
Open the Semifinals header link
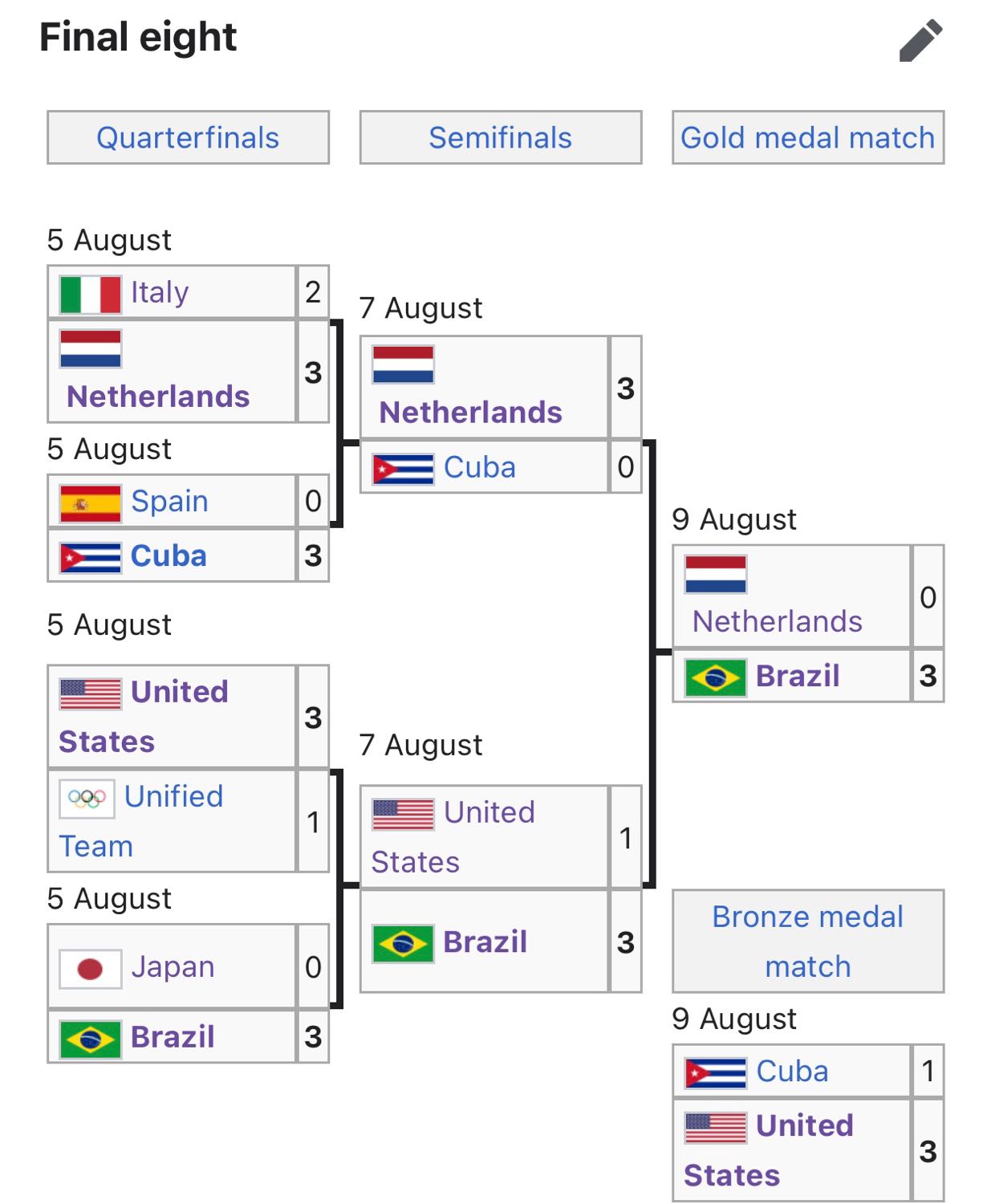tap(500, 138)
